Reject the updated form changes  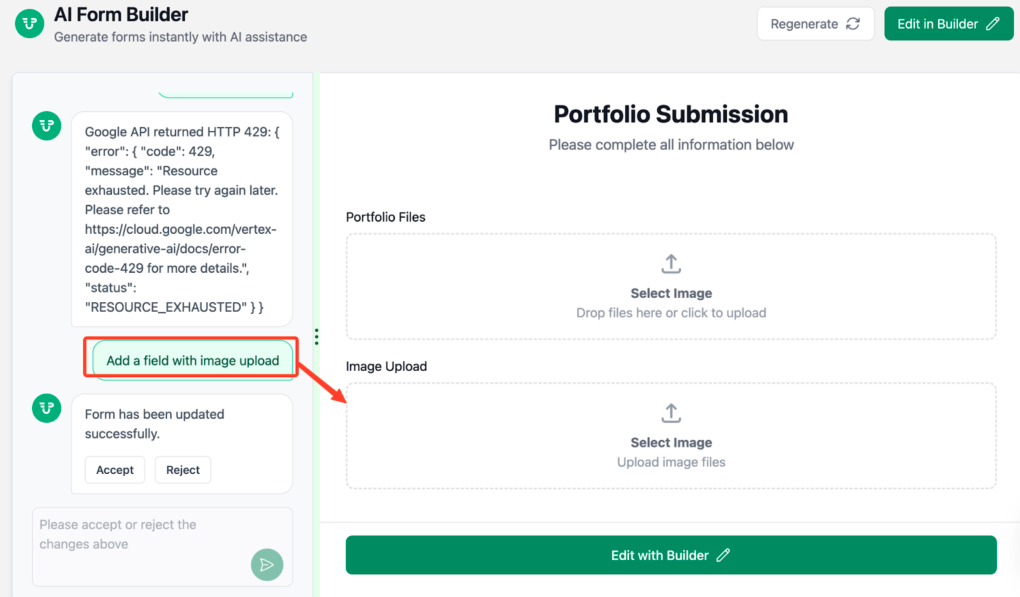183,470
